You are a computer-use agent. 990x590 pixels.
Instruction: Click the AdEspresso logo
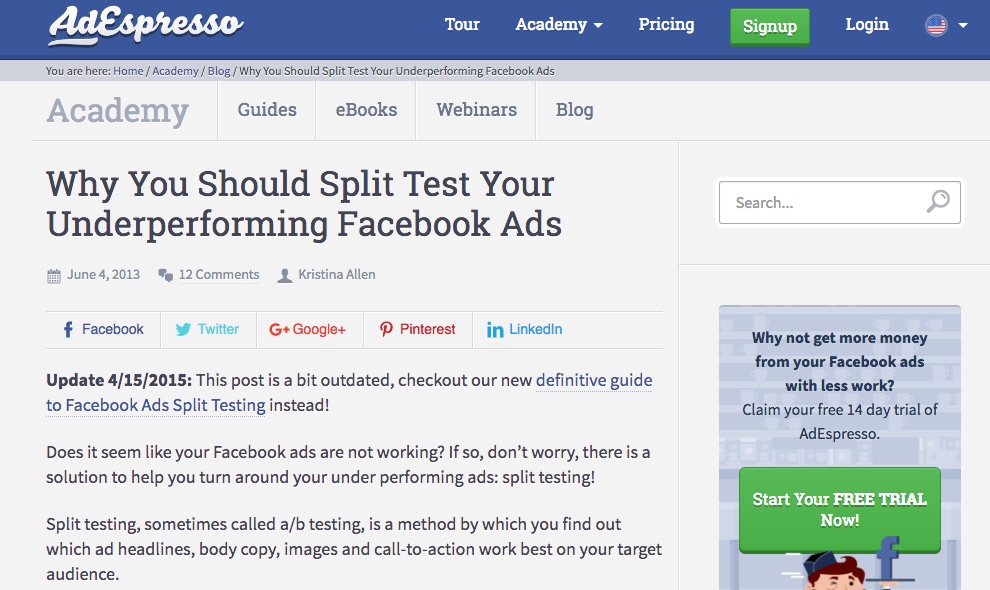click(x=145, y=25)
